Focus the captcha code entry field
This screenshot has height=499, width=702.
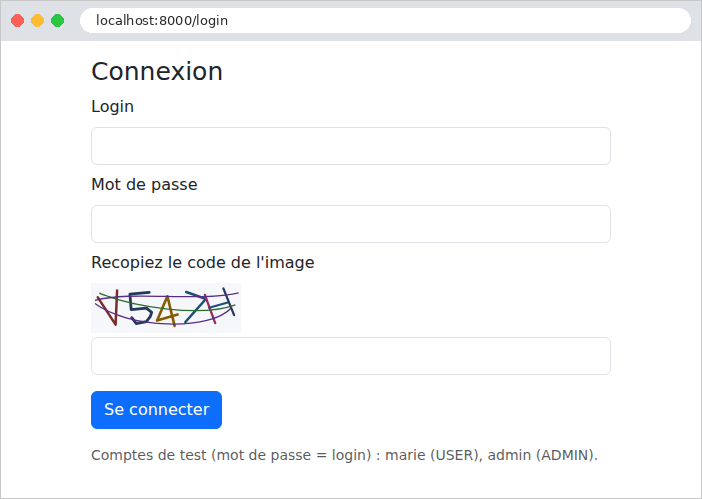pyautogui.click(x=351, y=356)
